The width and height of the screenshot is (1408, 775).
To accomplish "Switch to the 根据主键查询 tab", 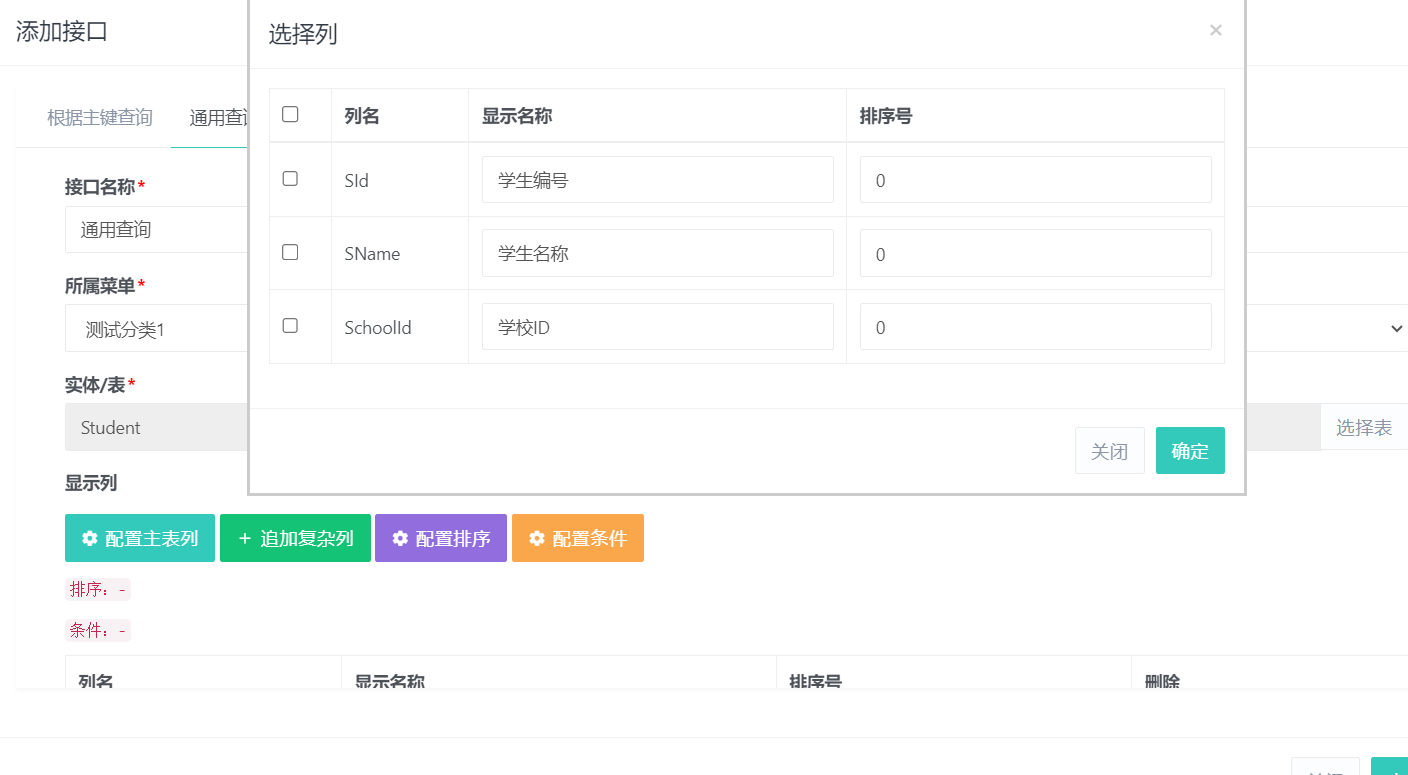I will 98,117.
